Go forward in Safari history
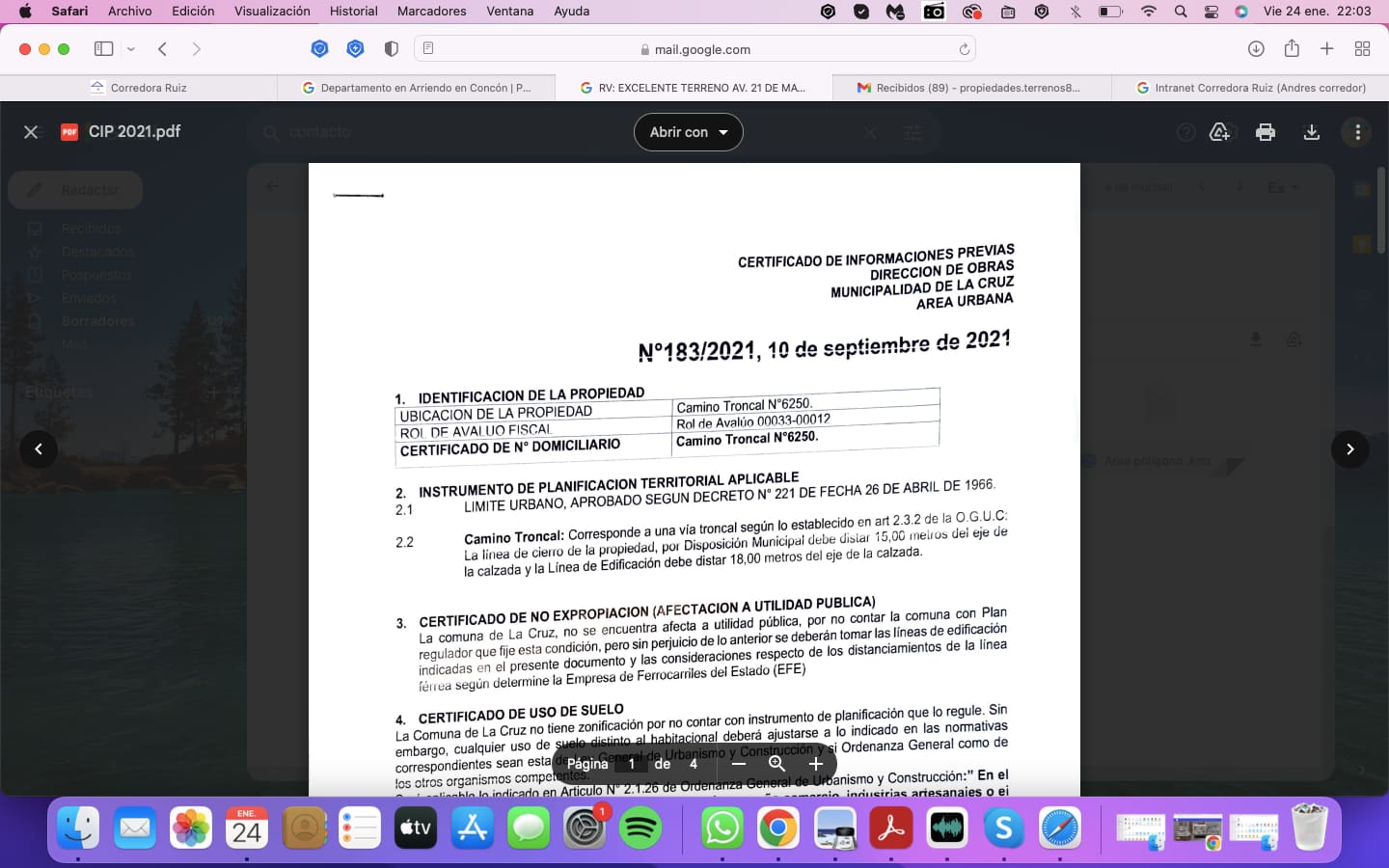Viewport: 1389px width, 868px height. pyautogui.click(x=197, y=49)
